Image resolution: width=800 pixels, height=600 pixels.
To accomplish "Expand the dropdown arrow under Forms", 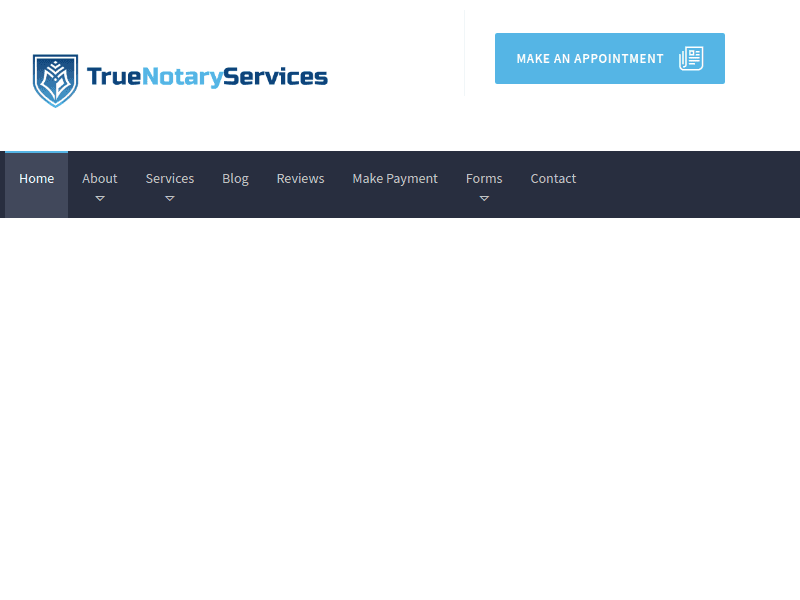I will 484,199.
